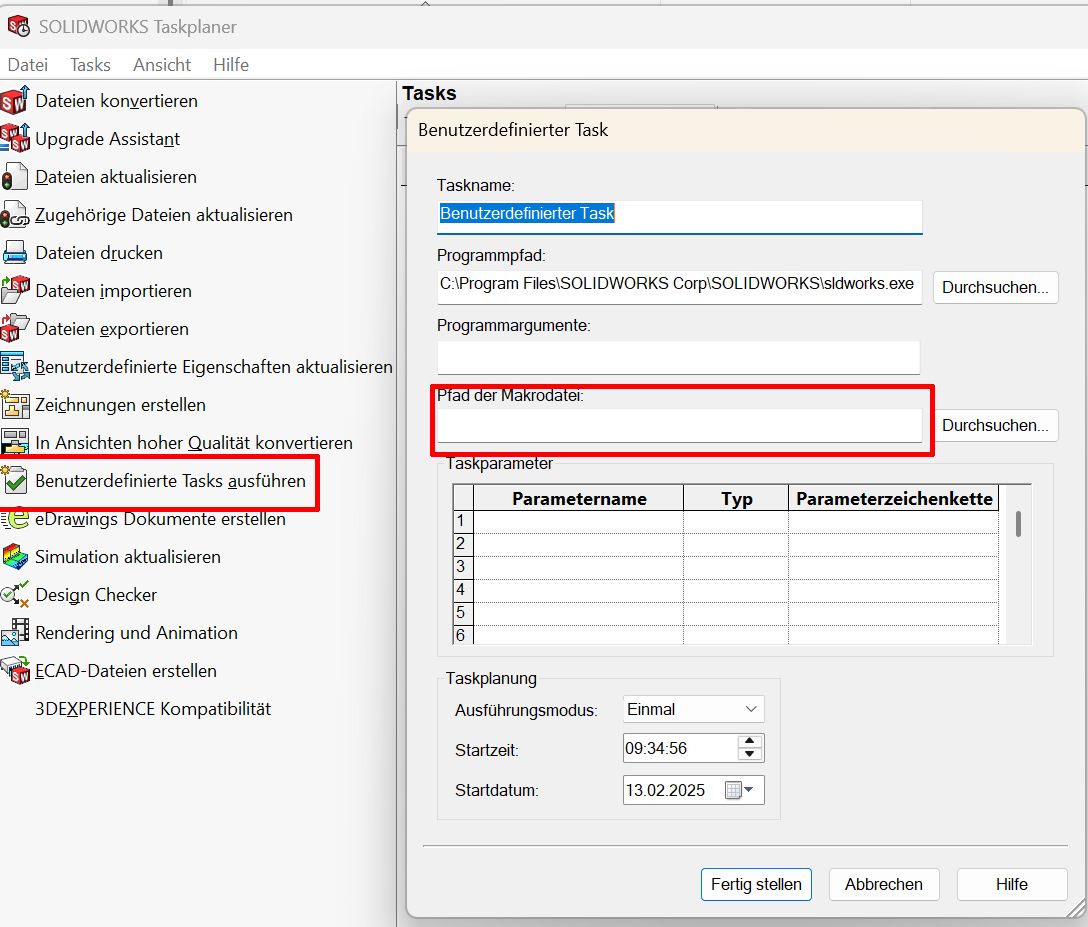This screenshot has height=927, width=1088.
Task: Open the Startdatum date dropdown arrow
Action: [749, 790]
